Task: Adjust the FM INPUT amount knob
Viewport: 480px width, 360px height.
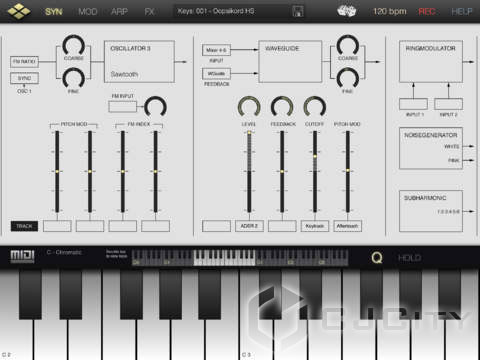Action: pos(155,107)
